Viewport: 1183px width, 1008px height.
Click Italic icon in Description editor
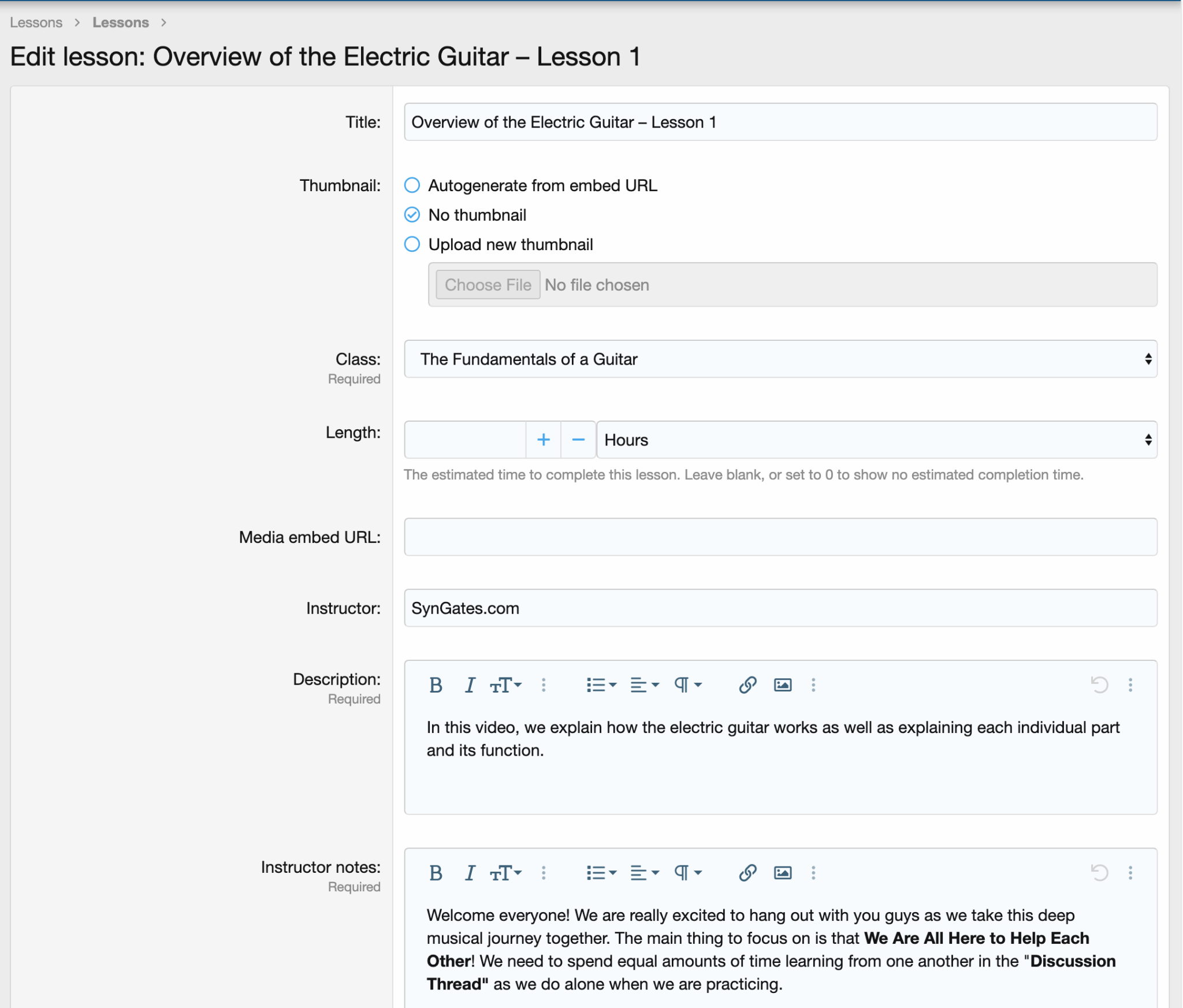(470, 685)
